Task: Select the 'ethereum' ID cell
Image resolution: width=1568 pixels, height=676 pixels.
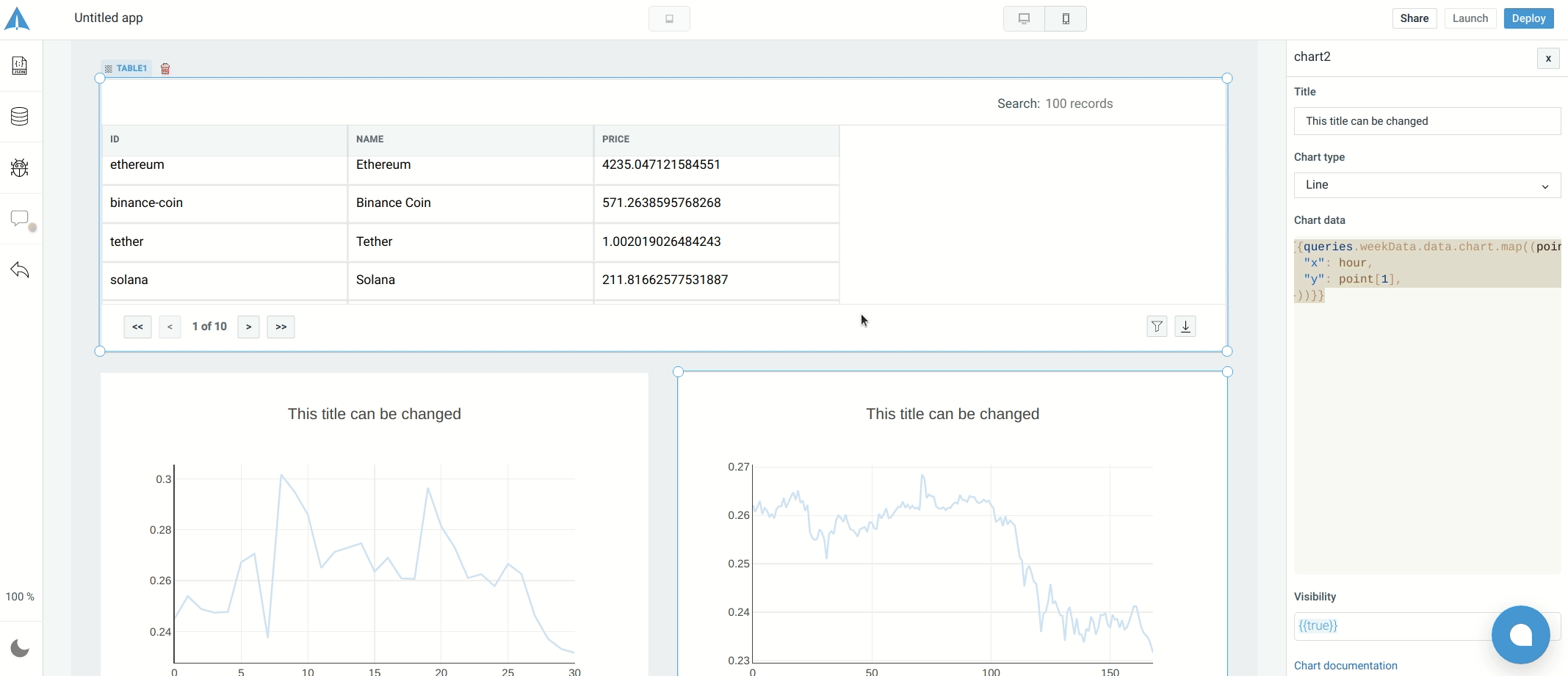Action: 225,169
